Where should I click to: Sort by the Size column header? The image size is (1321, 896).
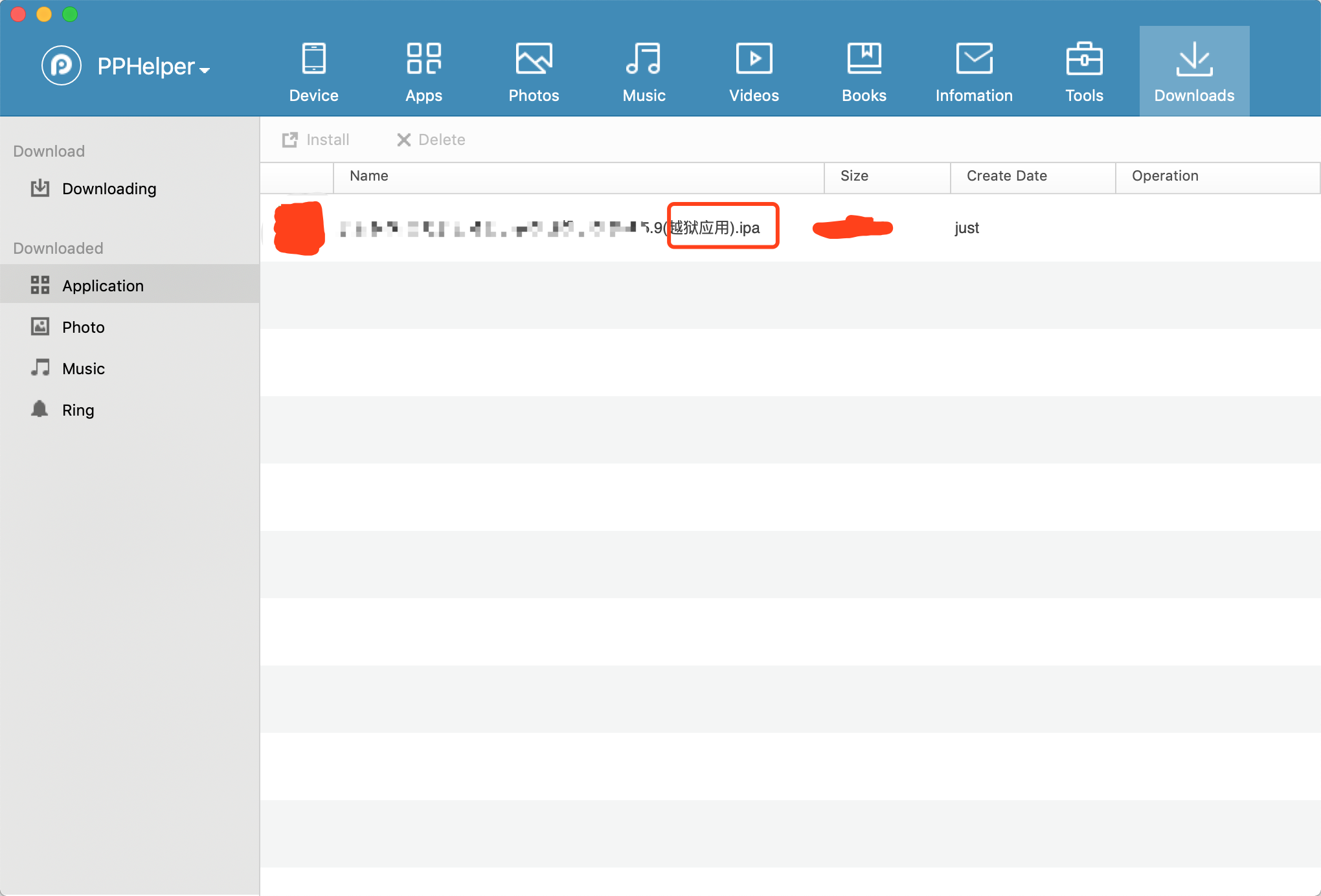click(853, 176)
